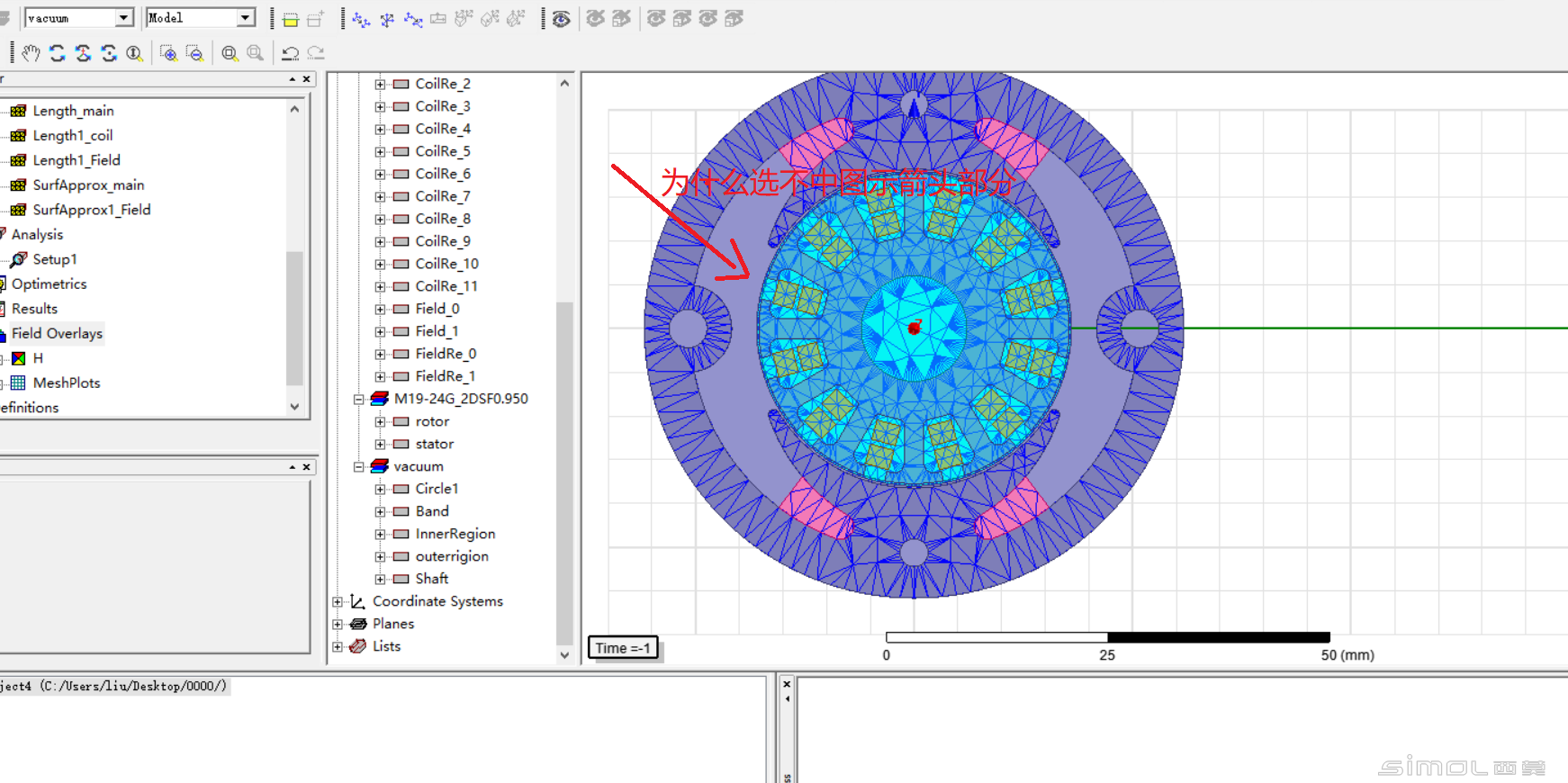Close the message manager panel

pos(787,685)
